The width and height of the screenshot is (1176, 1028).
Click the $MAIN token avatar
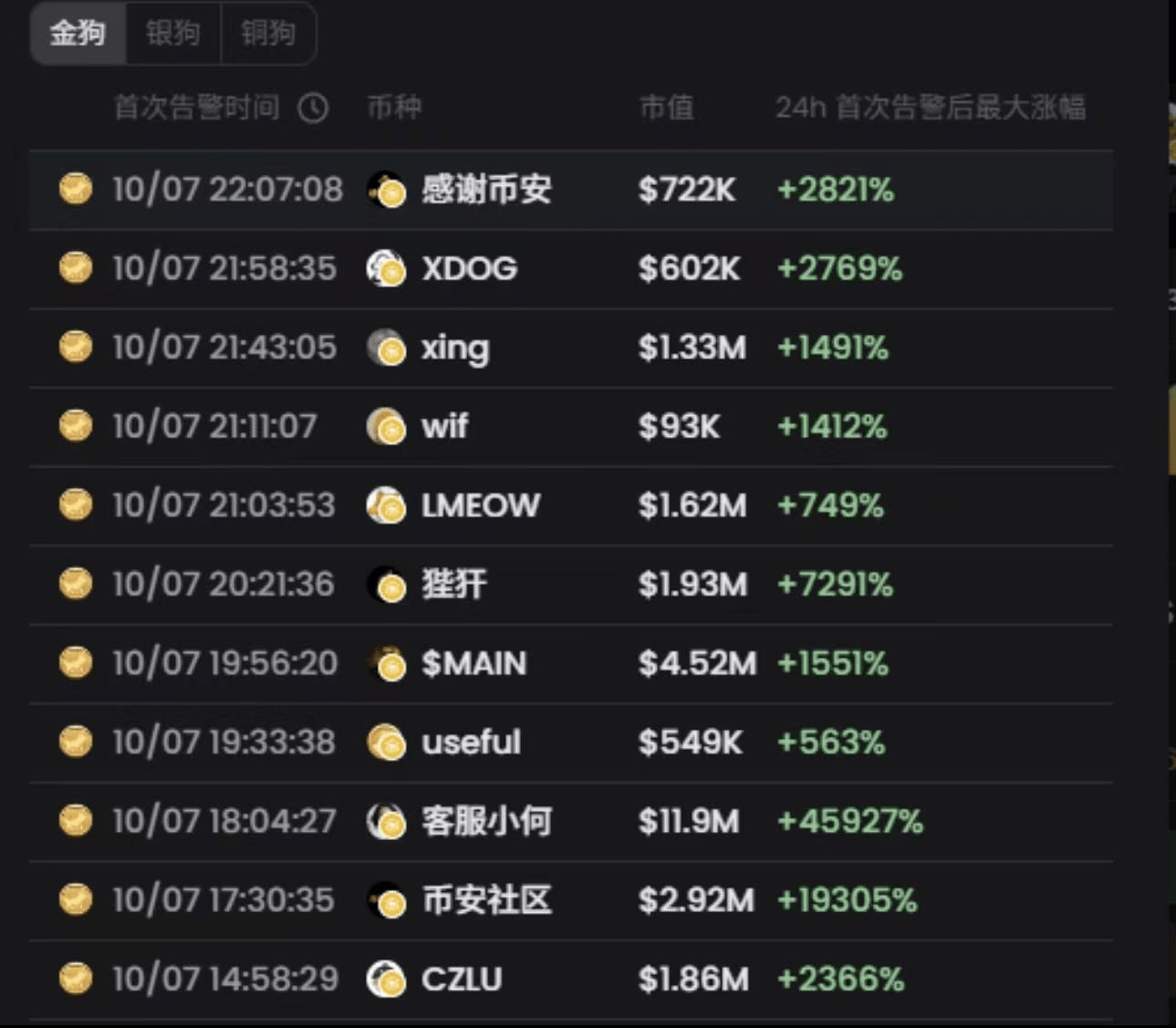(x=386, y=663)
